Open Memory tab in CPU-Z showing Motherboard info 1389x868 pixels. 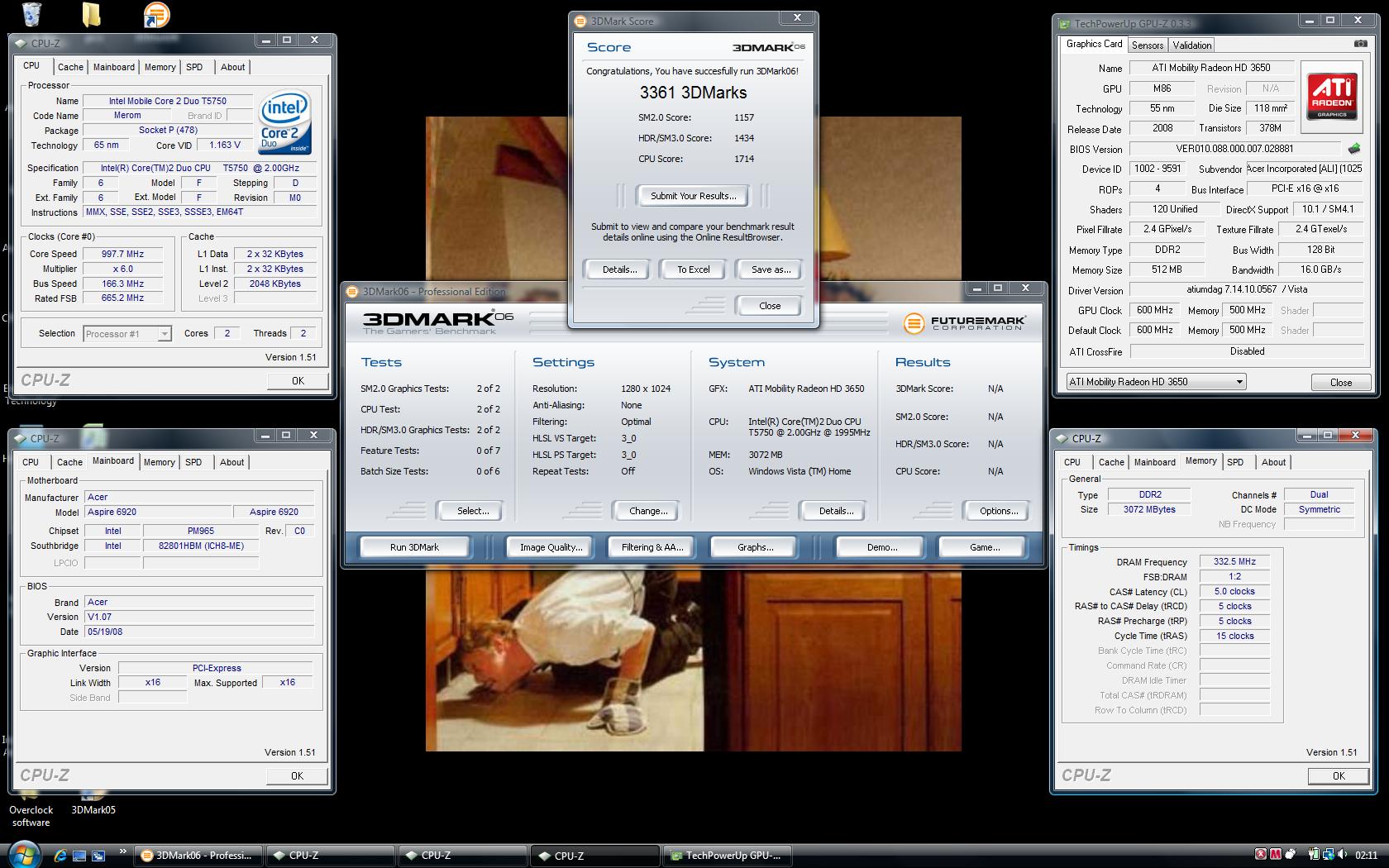click(160, 462)
